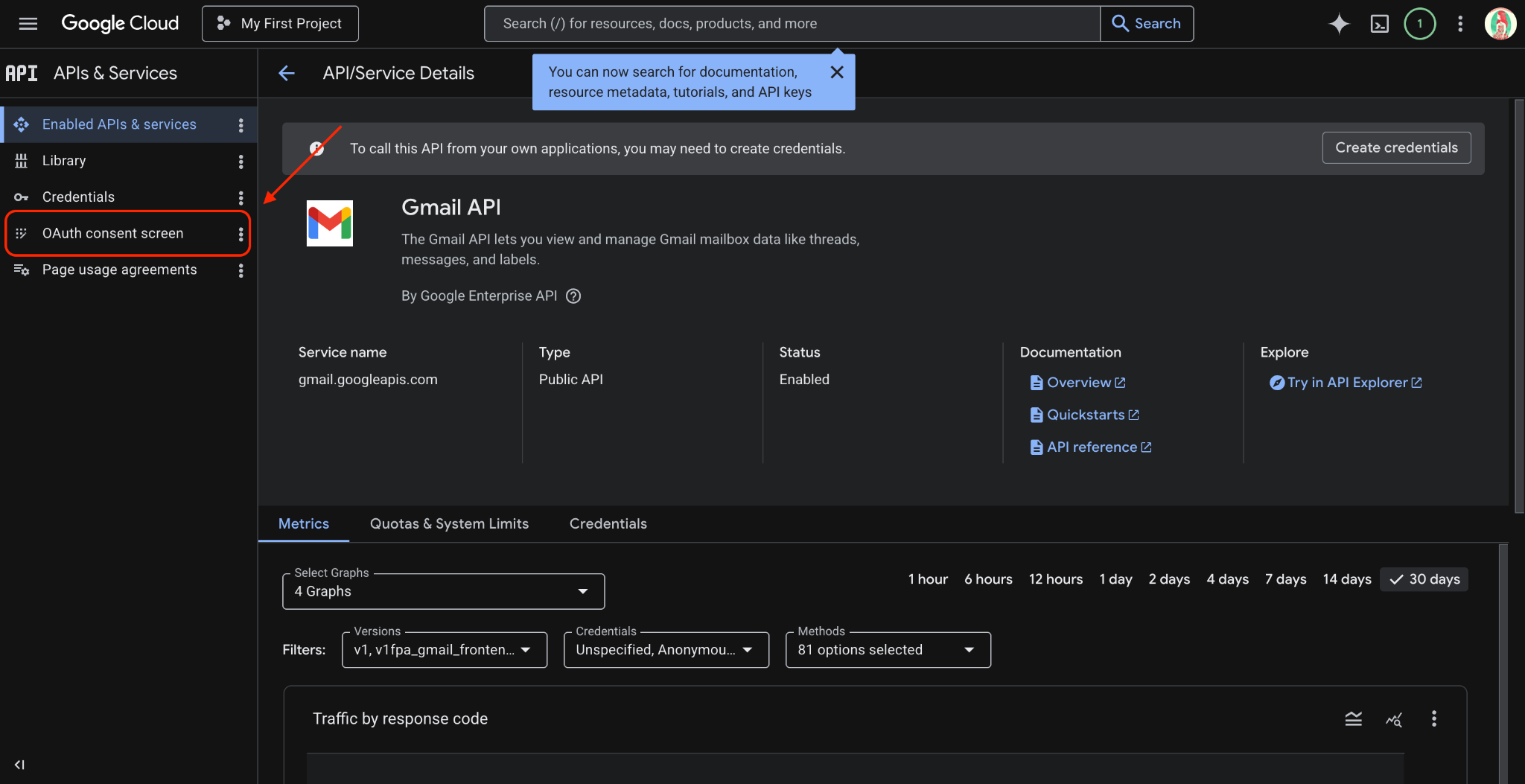Click the page vertical scrollbar
This screenshot has height=784, width=1525.
1519,305
